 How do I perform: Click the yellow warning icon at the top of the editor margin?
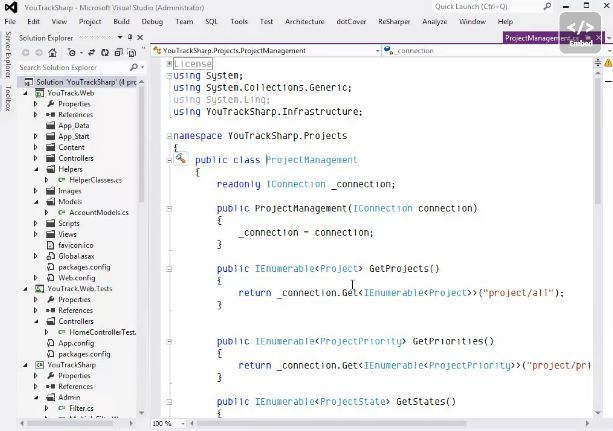click(x=608, y=63)
